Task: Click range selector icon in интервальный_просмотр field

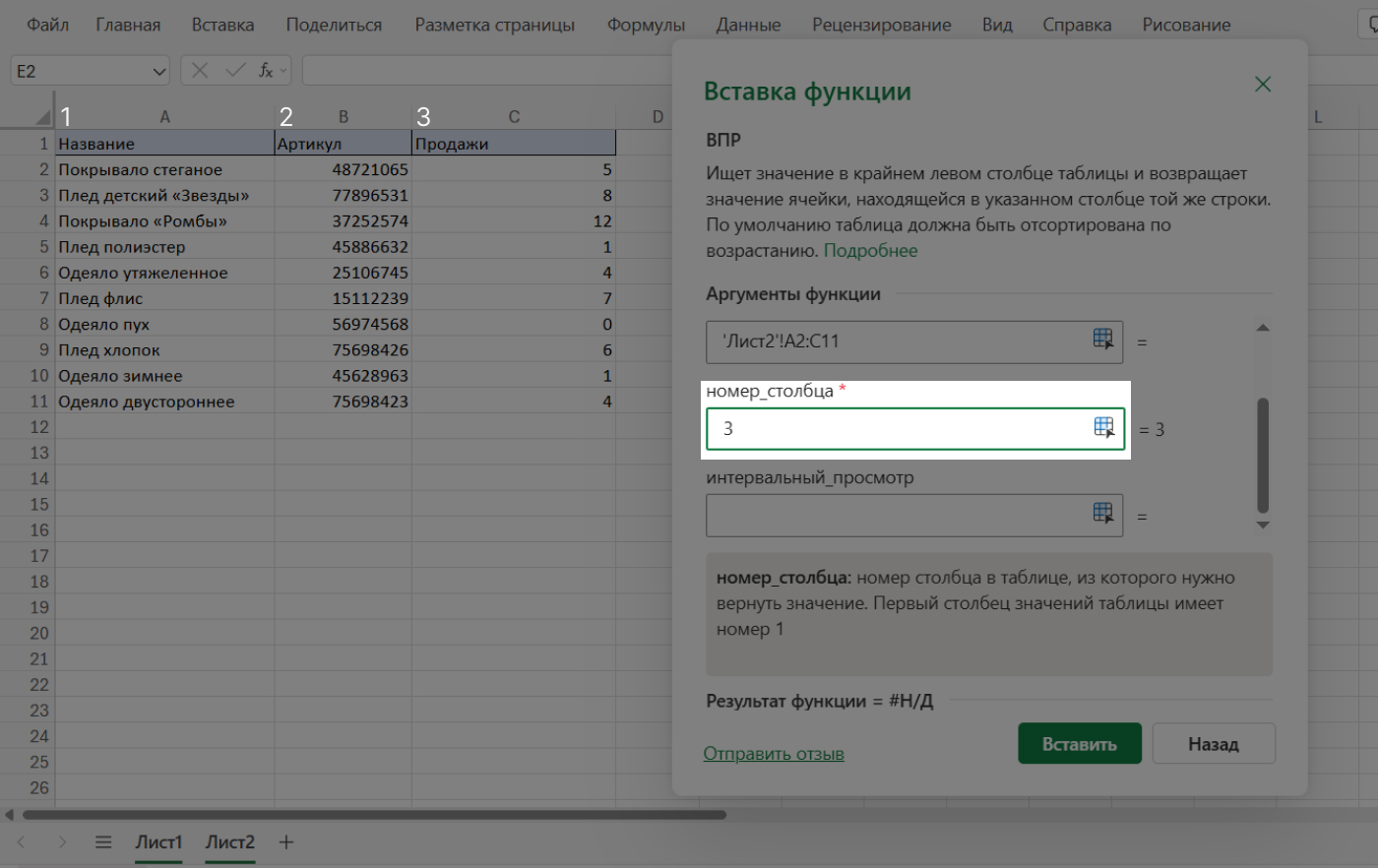Action: click(x=1103, y=514)
